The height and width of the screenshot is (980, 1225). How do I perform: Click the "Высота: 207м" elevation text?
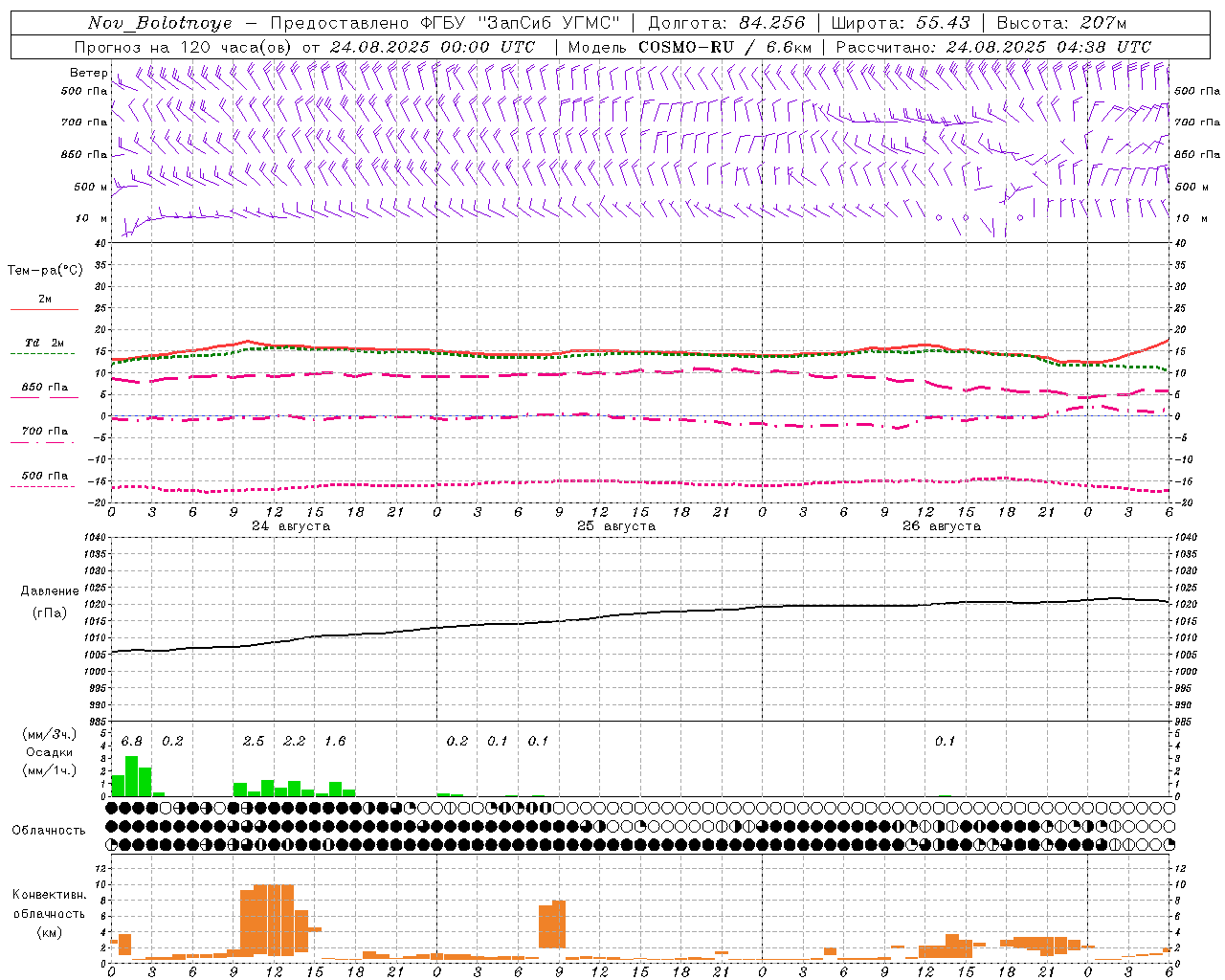click(1061, 23)
